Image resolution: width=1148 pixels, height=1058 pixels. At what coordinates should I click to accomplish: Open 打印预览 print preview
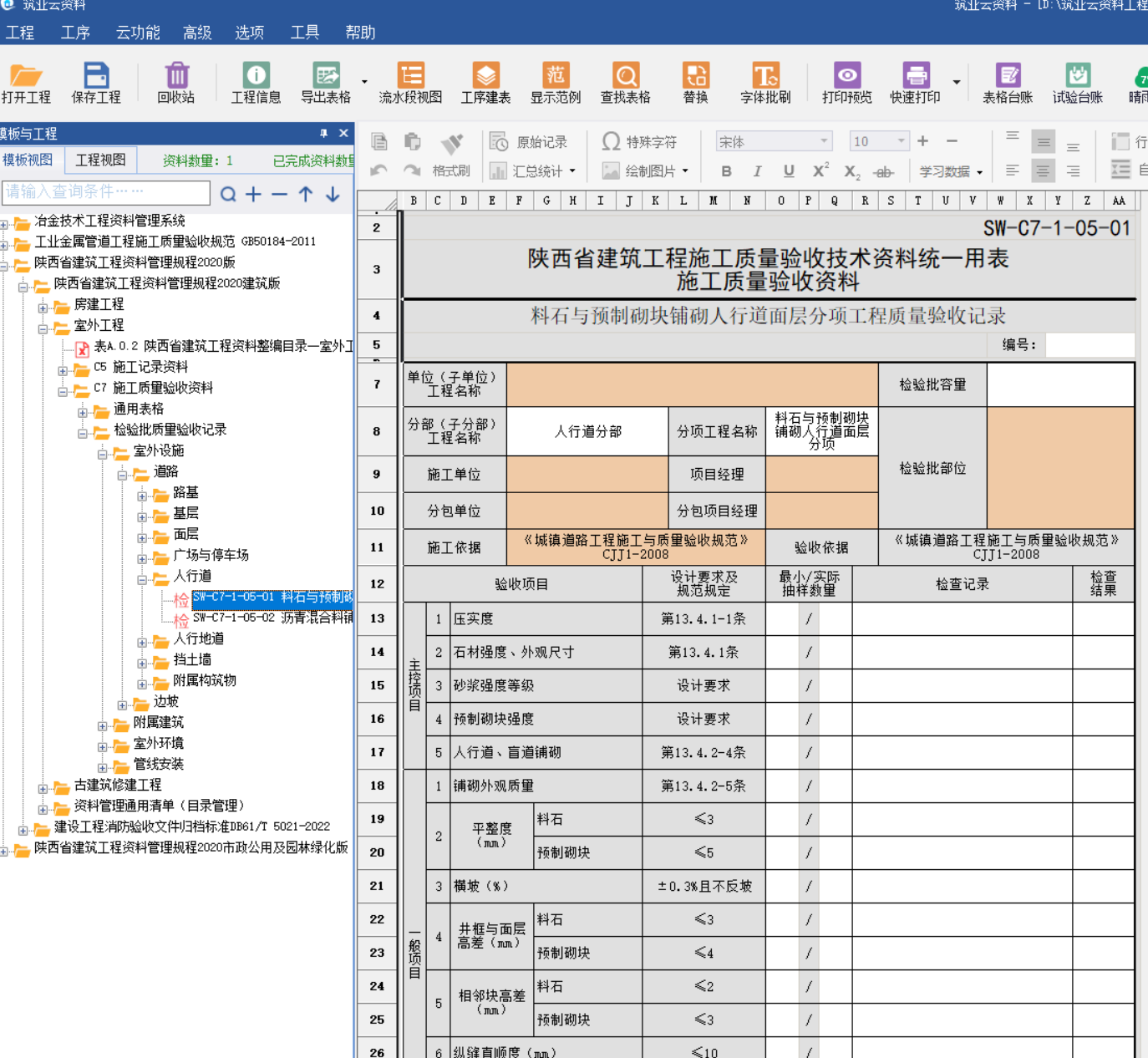coord(846,83)
